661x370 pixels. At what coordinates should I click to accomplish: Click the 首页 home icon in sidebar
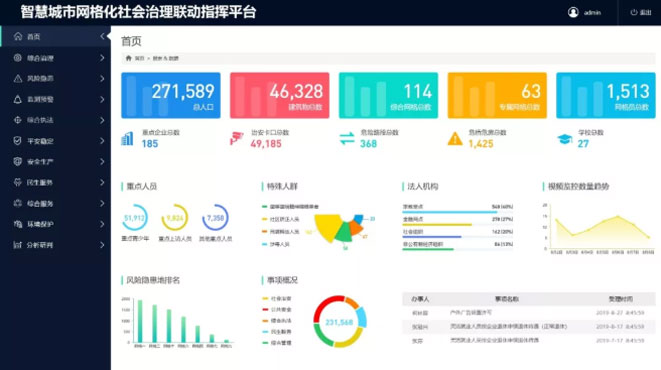tap(18, 37)
